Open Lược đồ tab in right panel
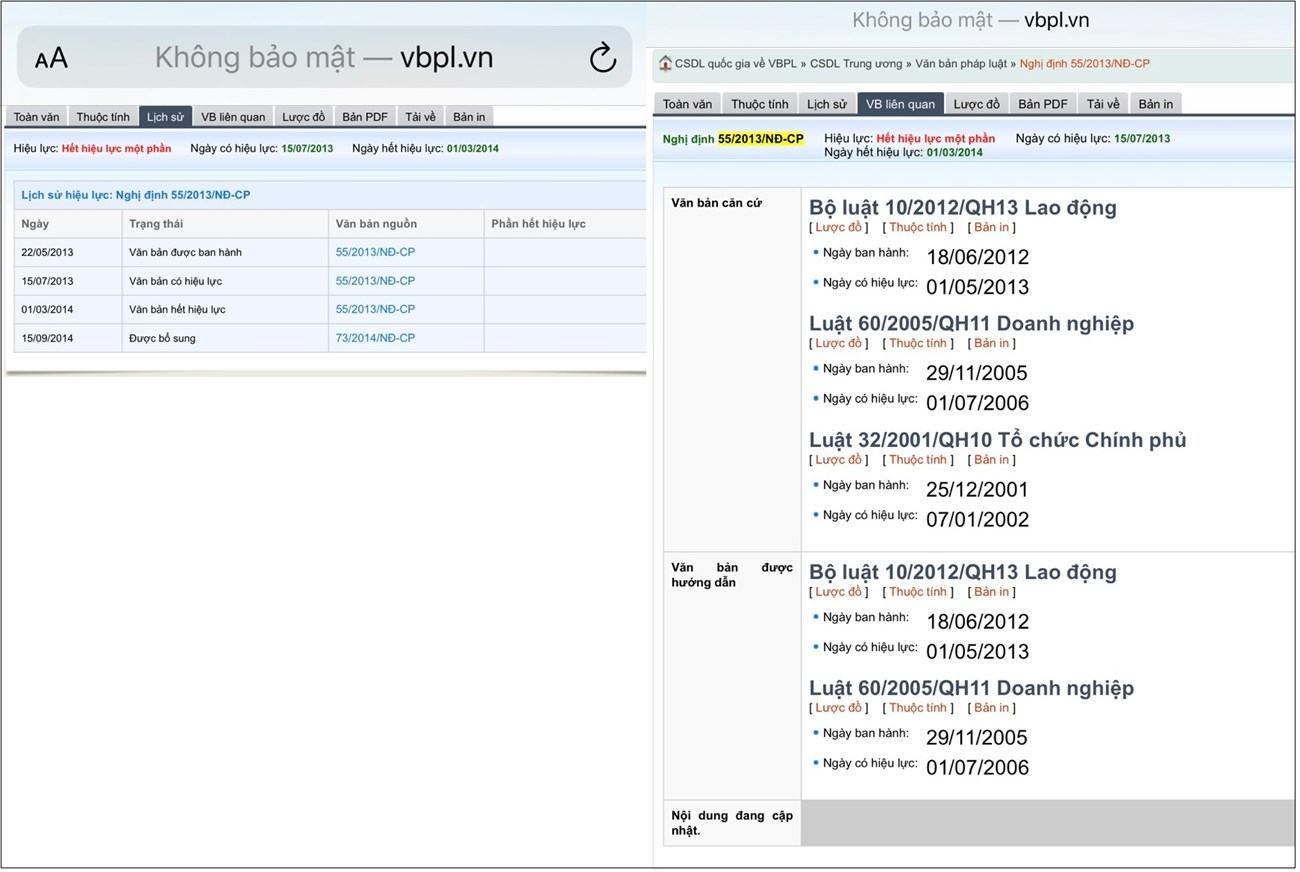The image size is (1300, 872). coord(977,104)
